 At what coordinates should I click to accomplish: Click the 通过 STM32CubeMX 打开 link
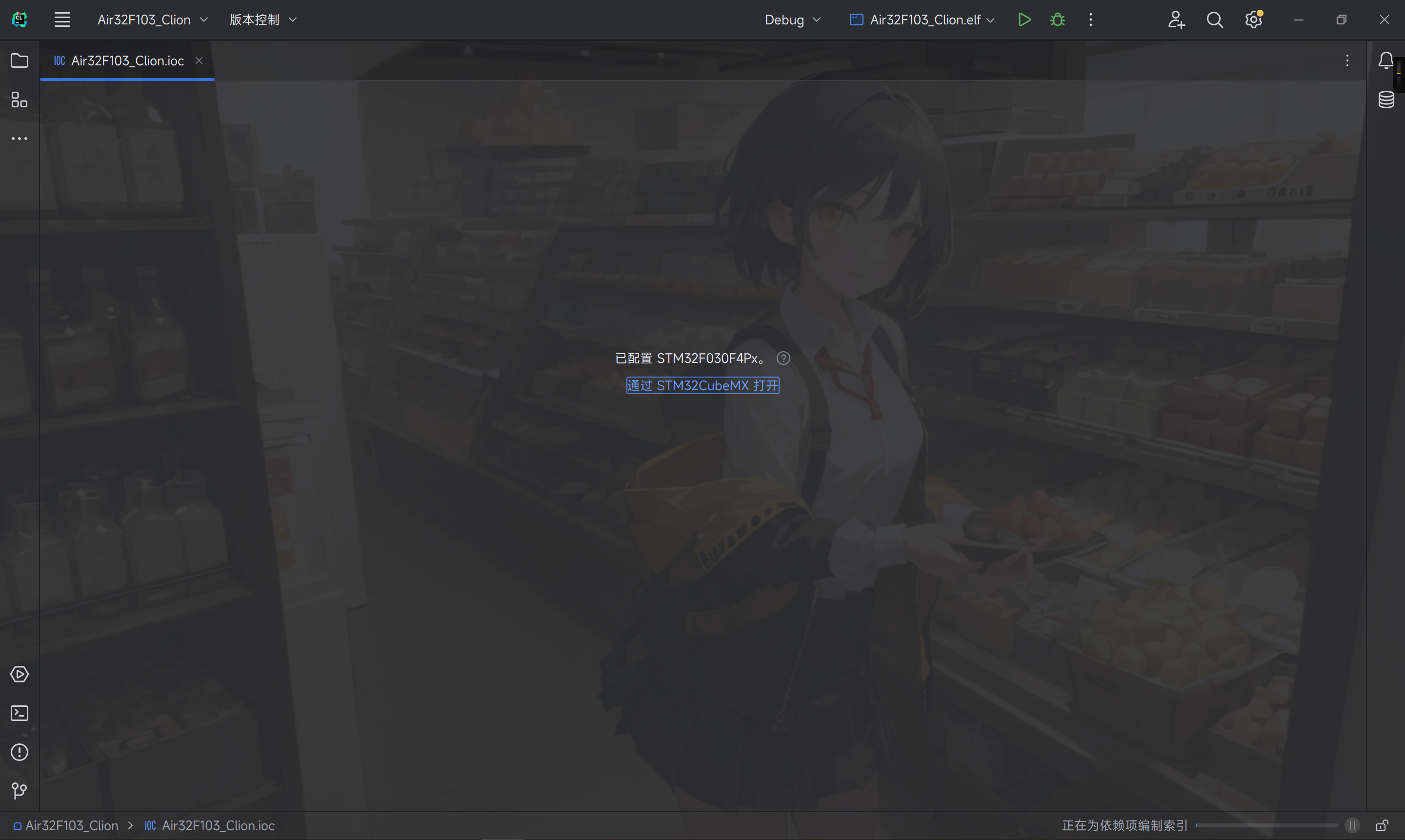(x=702, y=385)
